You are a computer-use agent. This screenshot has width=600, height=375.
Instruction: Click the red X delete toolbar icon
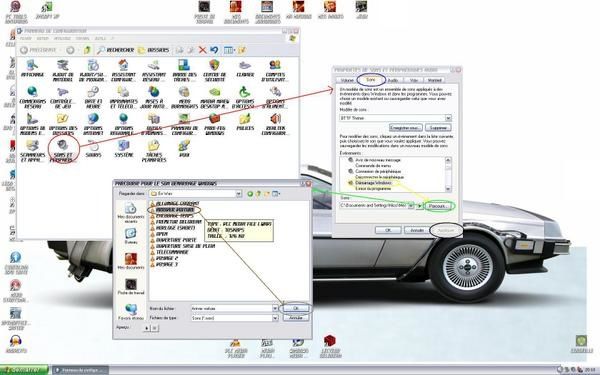click(202, 50)
